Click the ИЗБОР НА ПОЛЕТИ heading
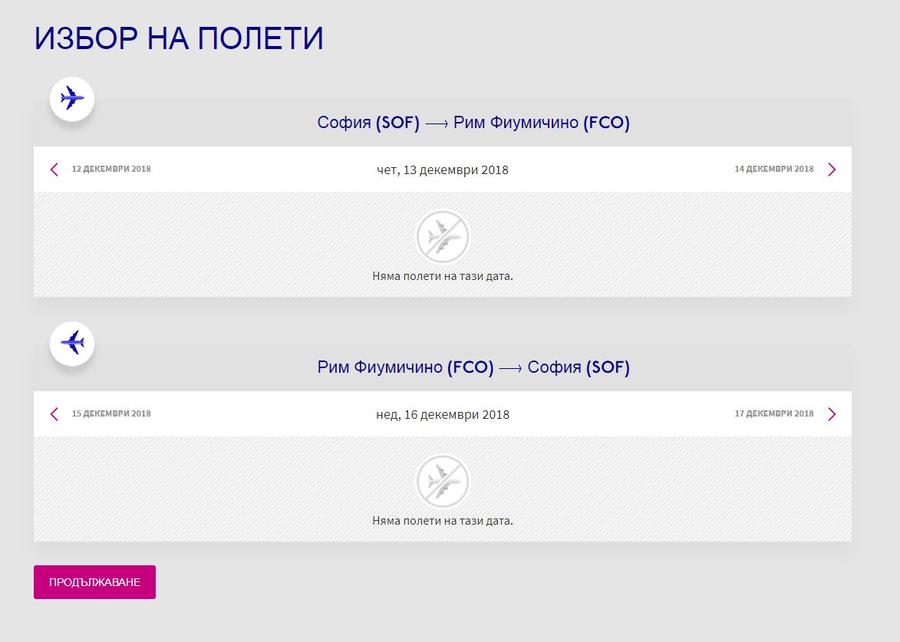 tap(179, 38)
